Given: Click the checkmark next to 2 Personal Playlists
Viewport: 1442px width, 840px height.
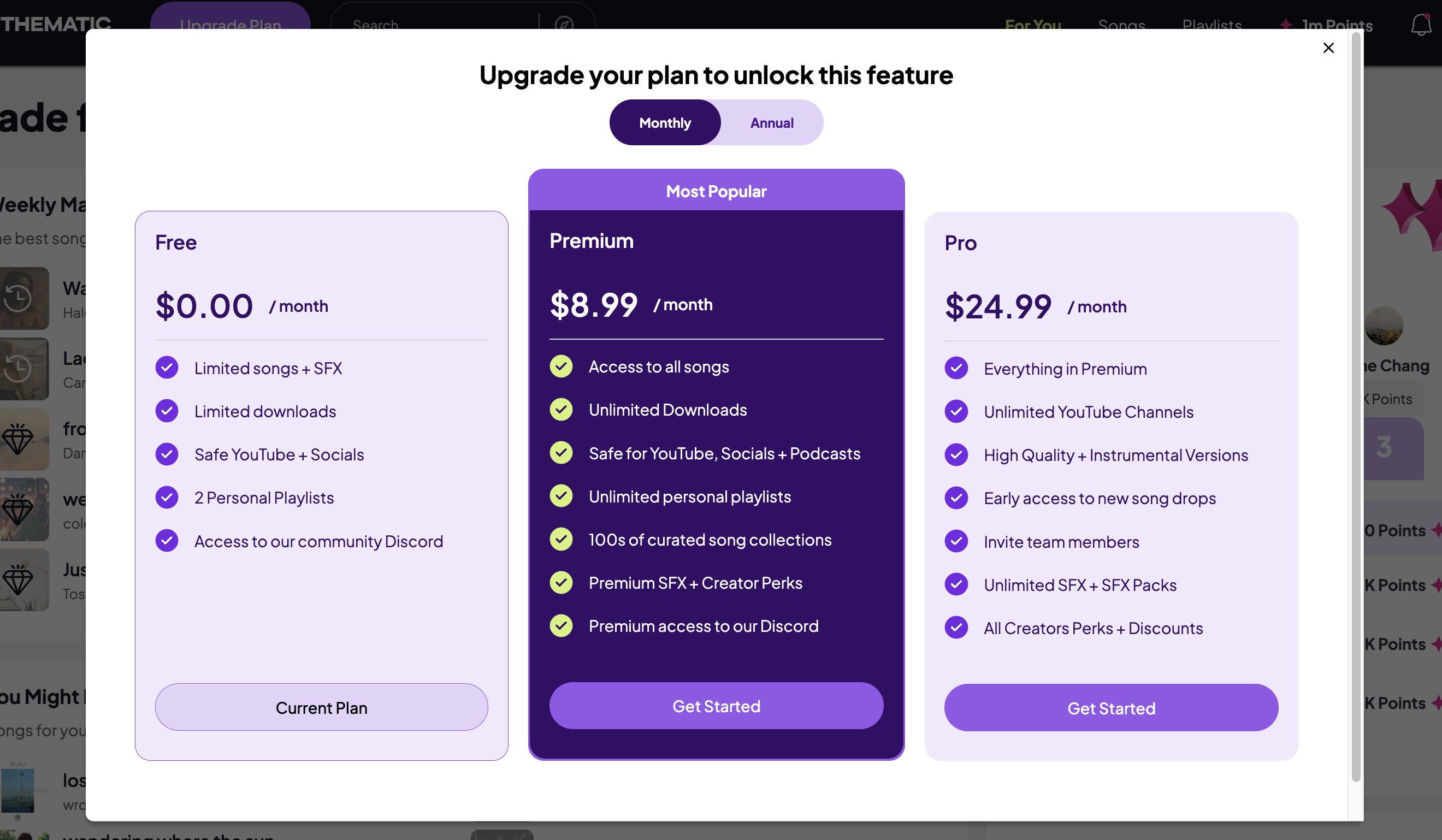Looking at the screenshot, I should 167,497.
